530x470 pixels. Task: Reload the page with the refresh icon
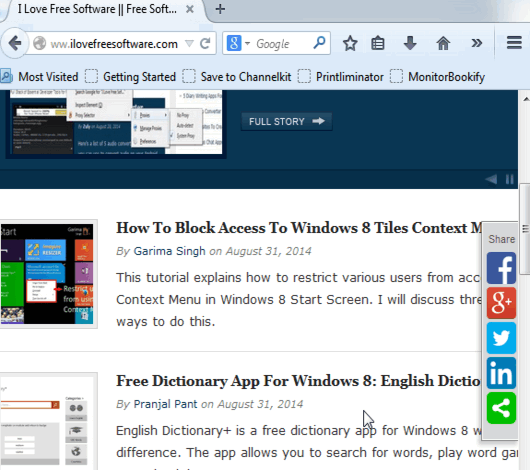click(205, 43)
